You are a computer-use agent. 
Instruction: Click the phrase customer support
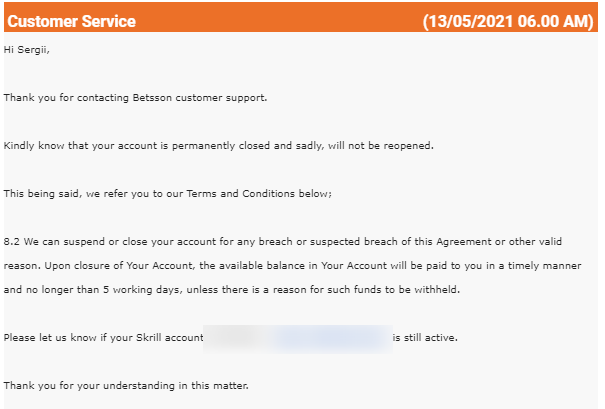pos(221,98)
